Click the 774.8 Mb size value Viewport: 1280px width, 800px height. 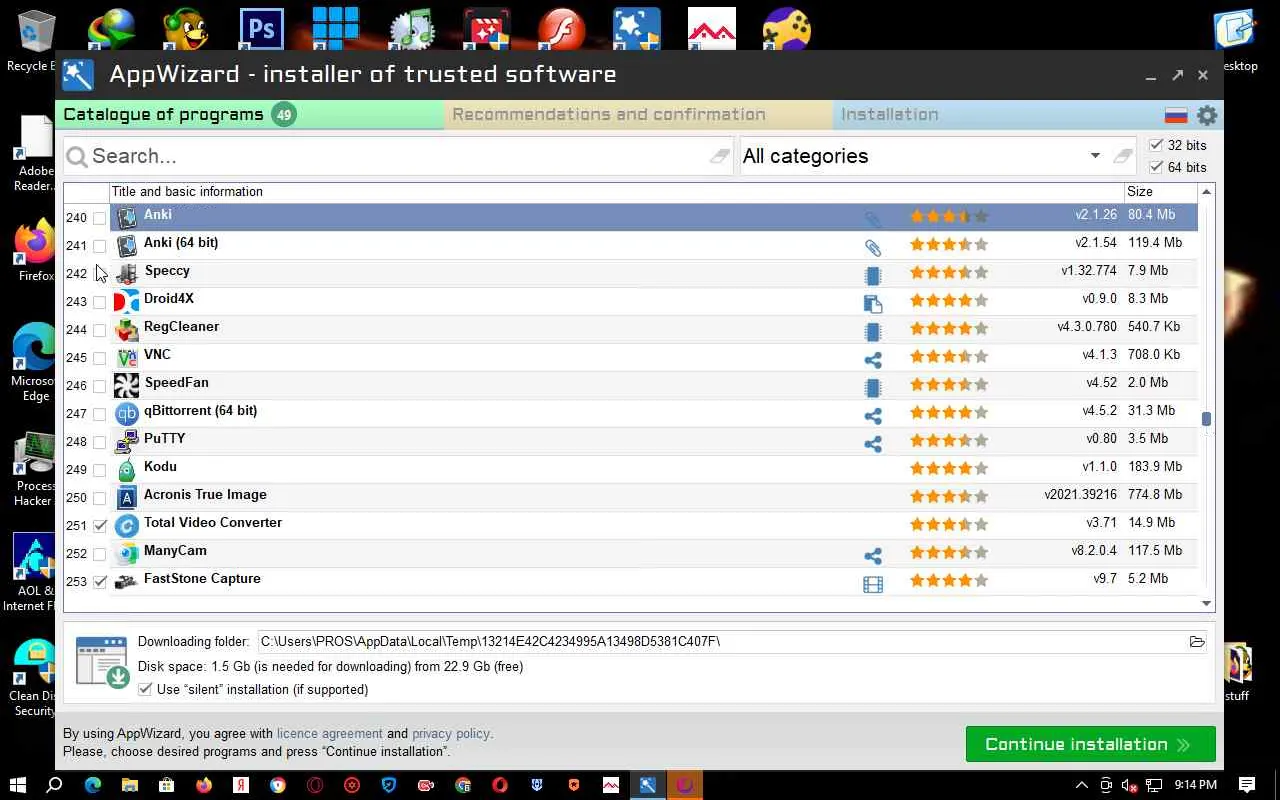tap(1155, 495)
